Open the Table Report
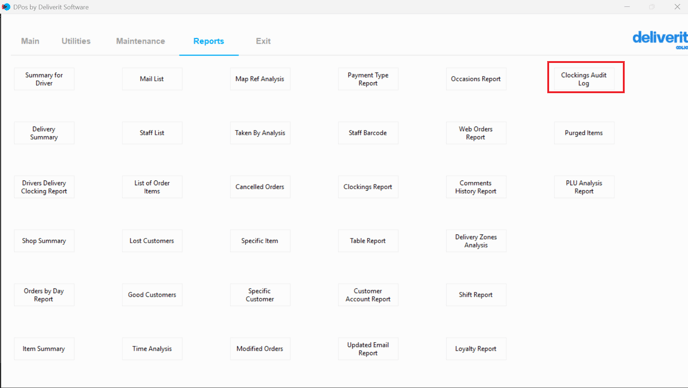The height and width of the screenshot is (388, 688). point(368,241)
